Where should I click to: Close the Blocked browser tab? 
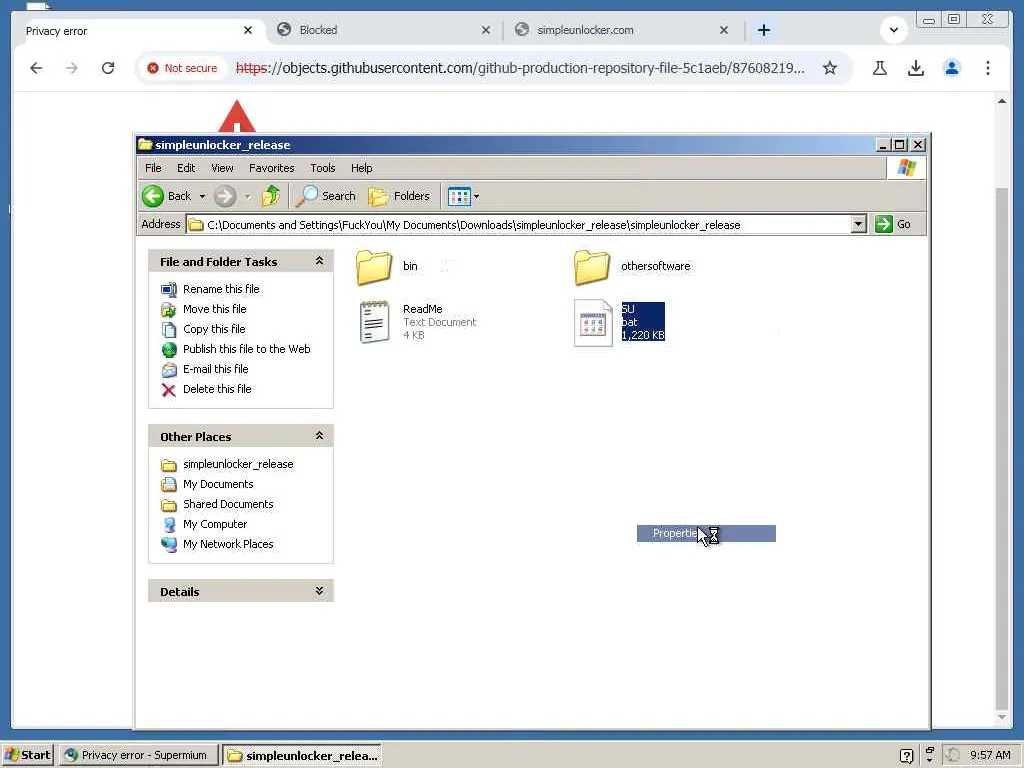click(486, 30)
